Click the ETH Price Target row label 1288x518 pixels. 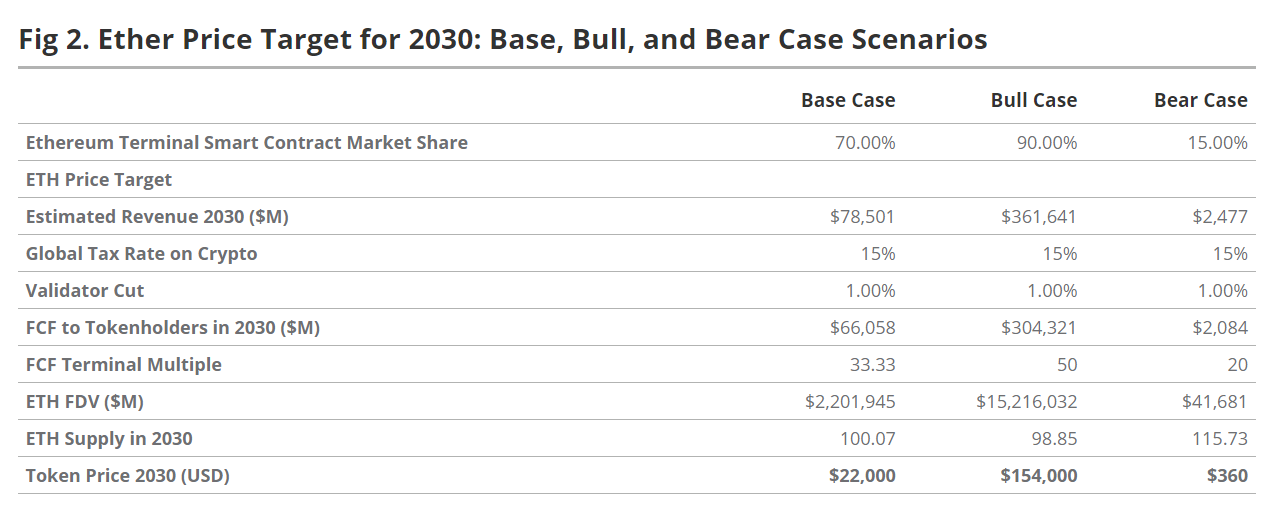99,180
